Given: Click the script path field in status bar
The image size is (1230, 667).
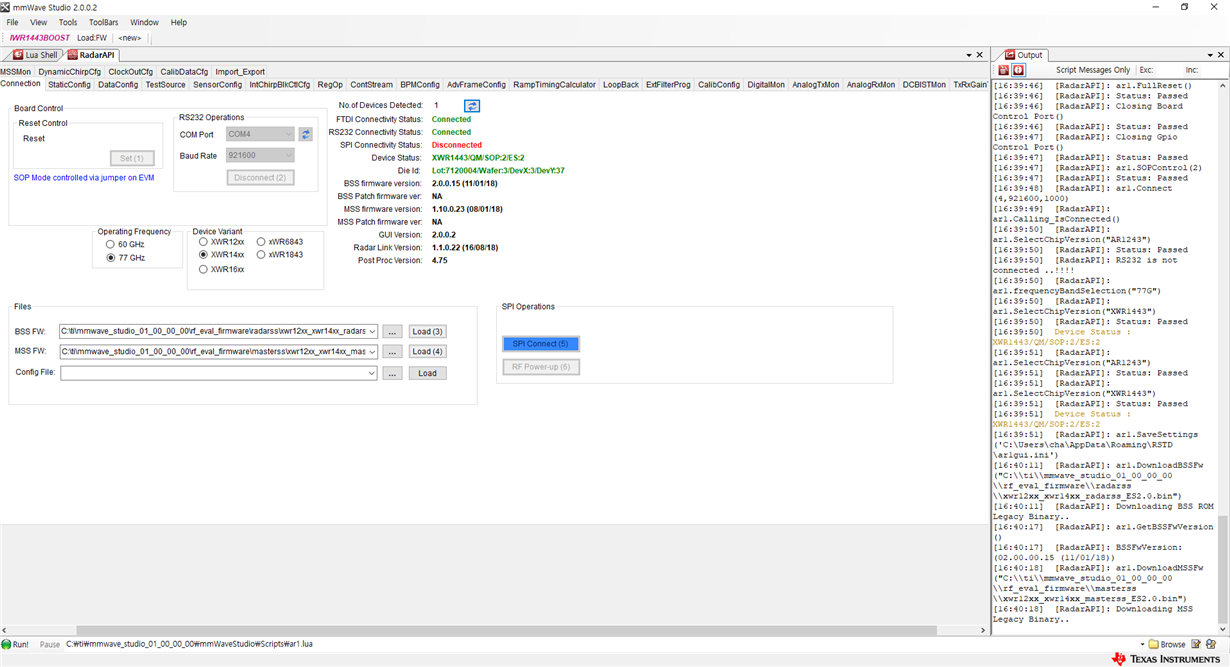Looking at the screenshot, I should tap(600, 644).
